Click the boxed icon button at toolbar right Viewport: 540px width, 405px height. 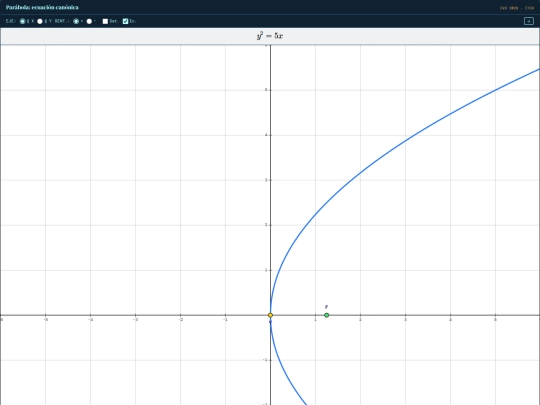(x=529, y=21)
